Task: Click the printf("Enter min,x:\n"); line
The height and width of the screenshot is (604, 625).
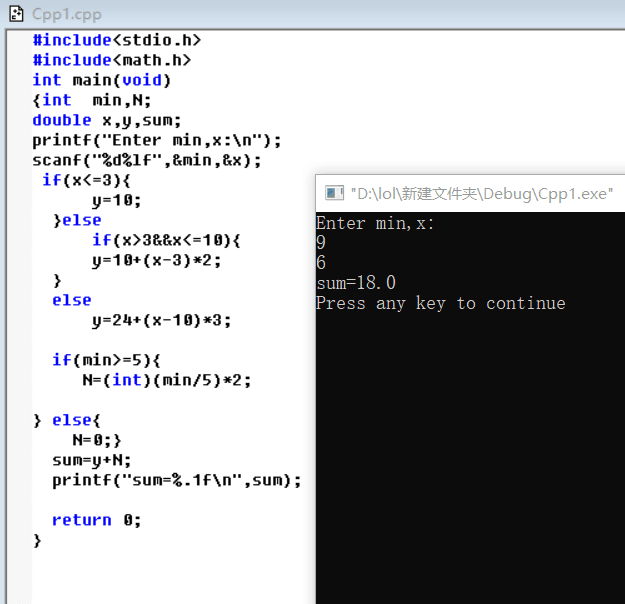Action: click(x=157, y=140)
